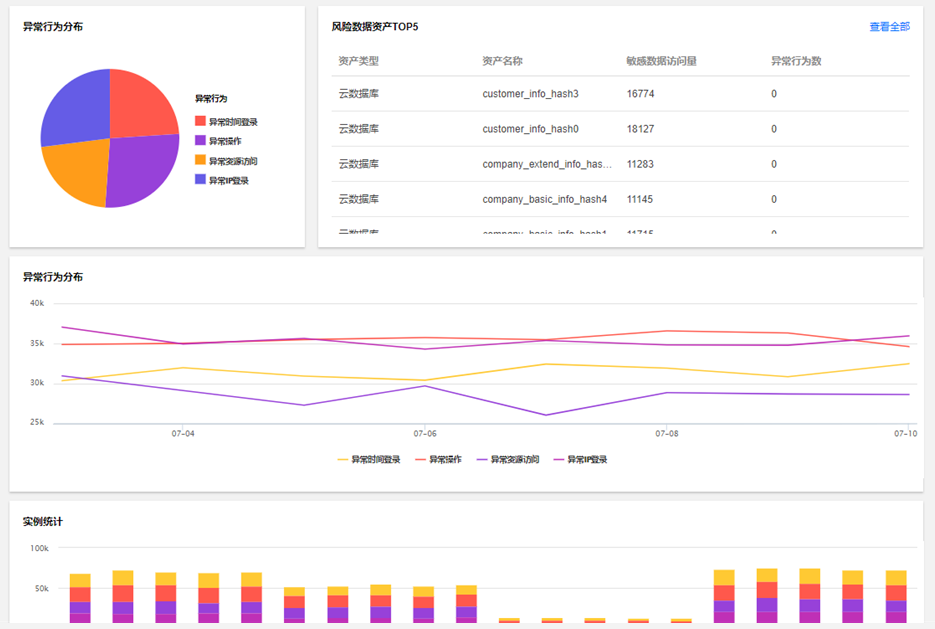The width and height of the screenshot is (935, 629).
Task: Toggle 异常操作 in pie chart legend
Action: tap(224, 141)
